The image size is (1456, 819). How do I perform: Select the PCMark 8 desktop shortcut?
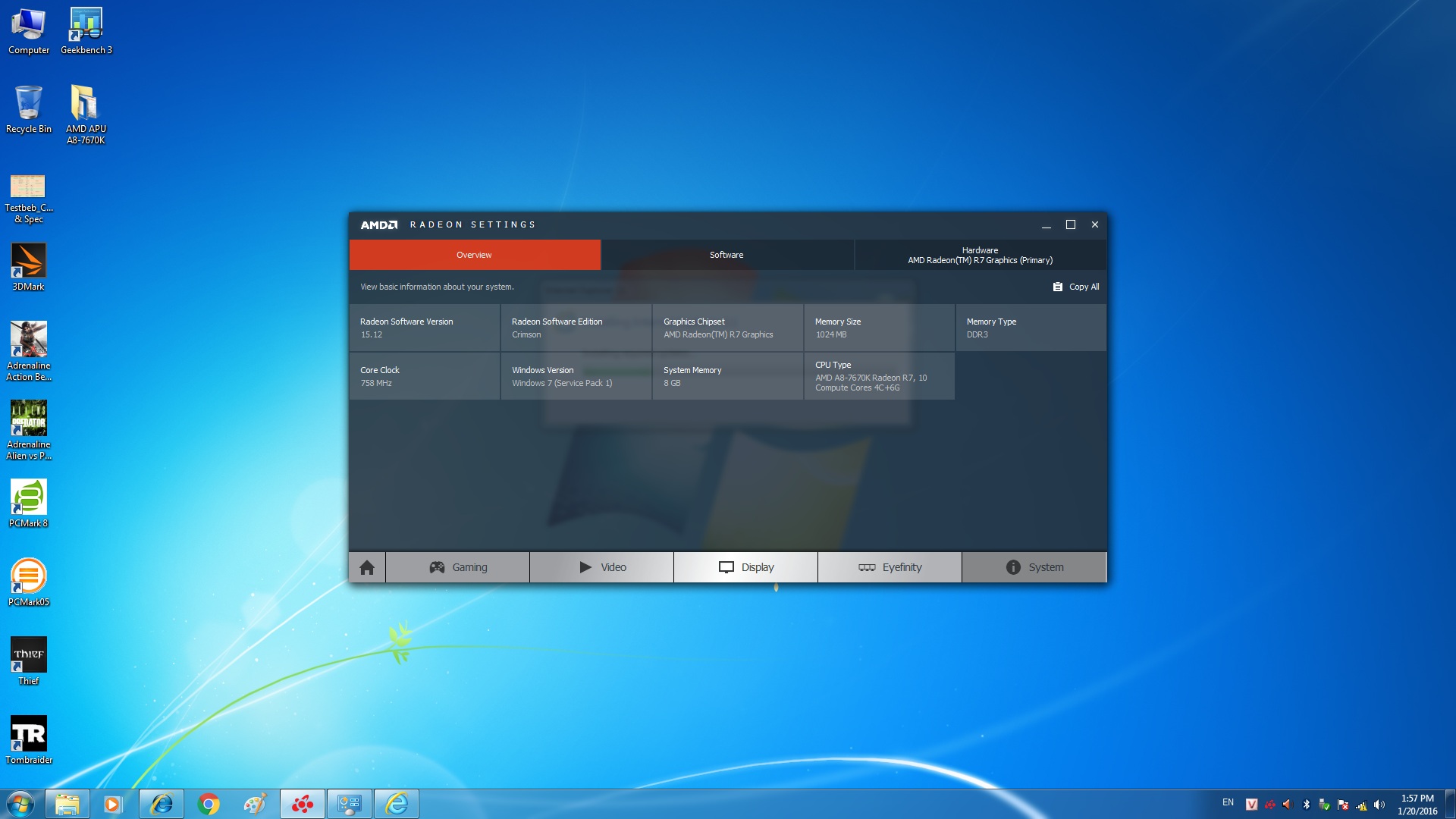29,504
